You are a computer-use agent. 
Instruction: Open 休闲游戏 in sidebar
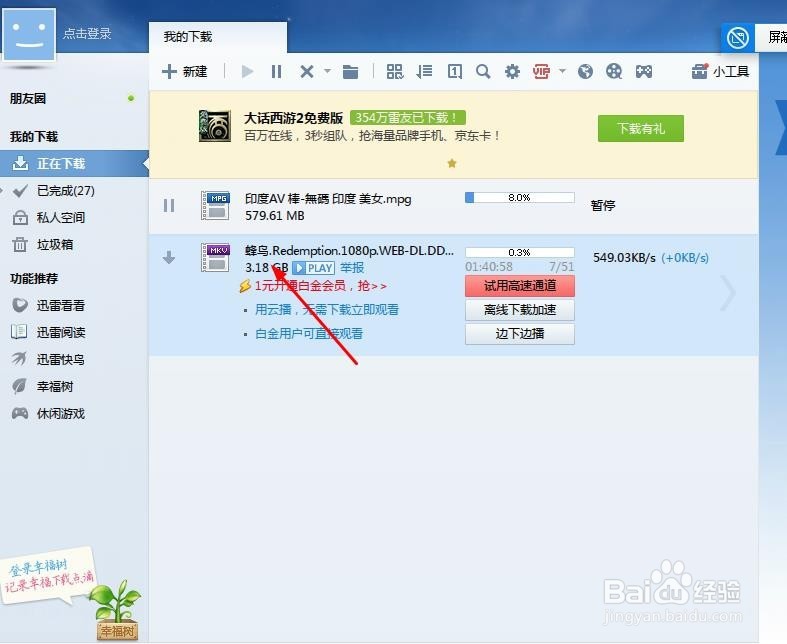61,414
